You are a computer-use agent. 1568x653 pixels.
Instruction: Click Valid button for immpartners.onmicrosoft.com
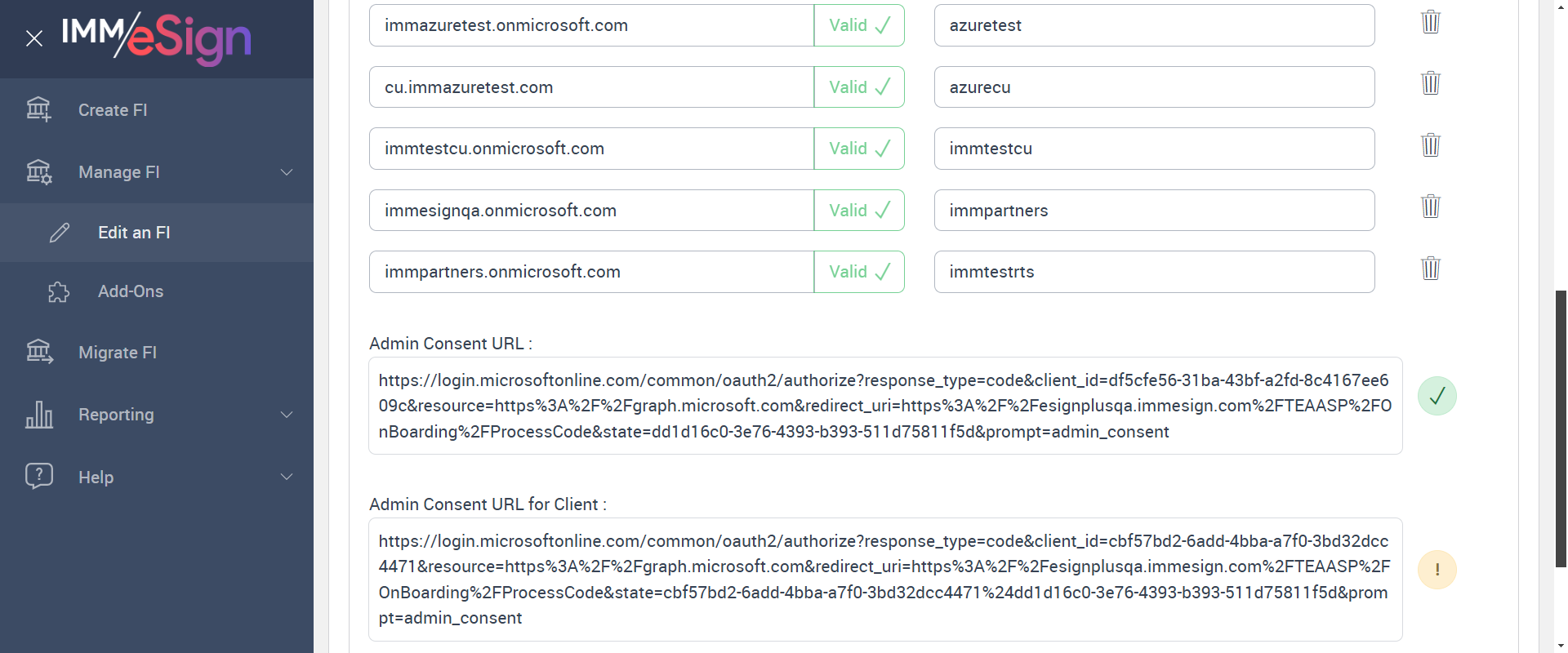tap(859, 272)
